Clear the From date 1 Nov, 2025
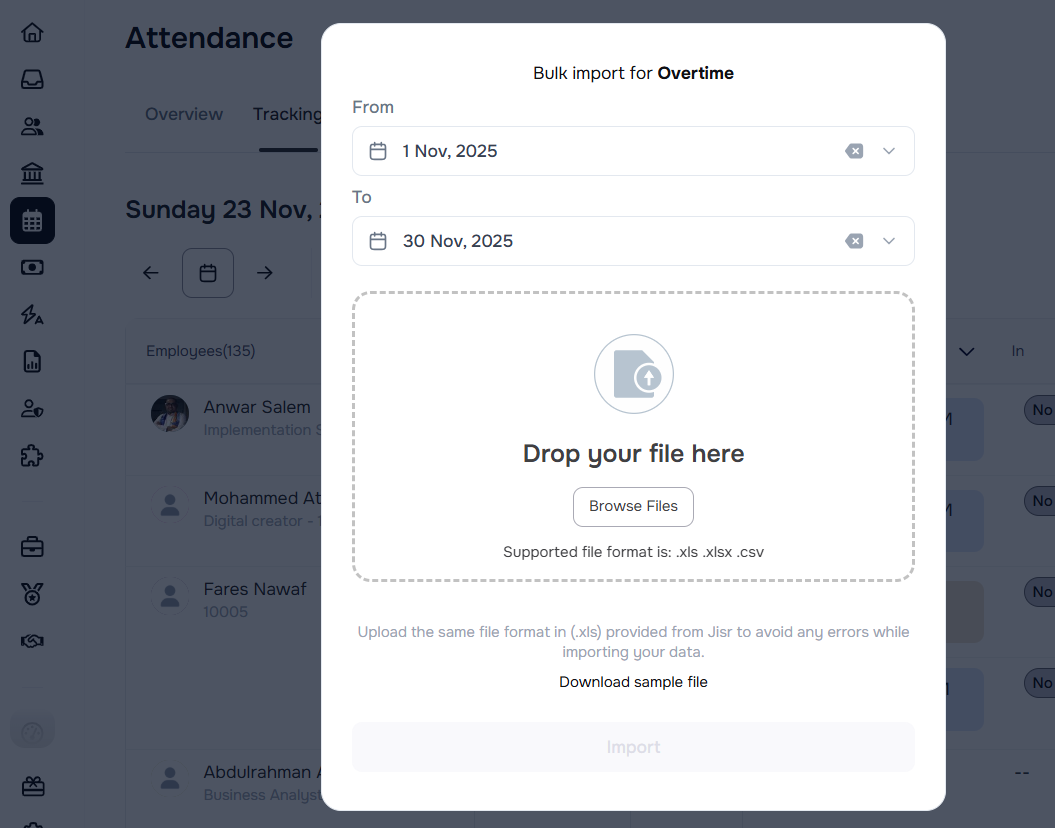The height and width of the screenshot is (828, 1055). coord(854,151)
